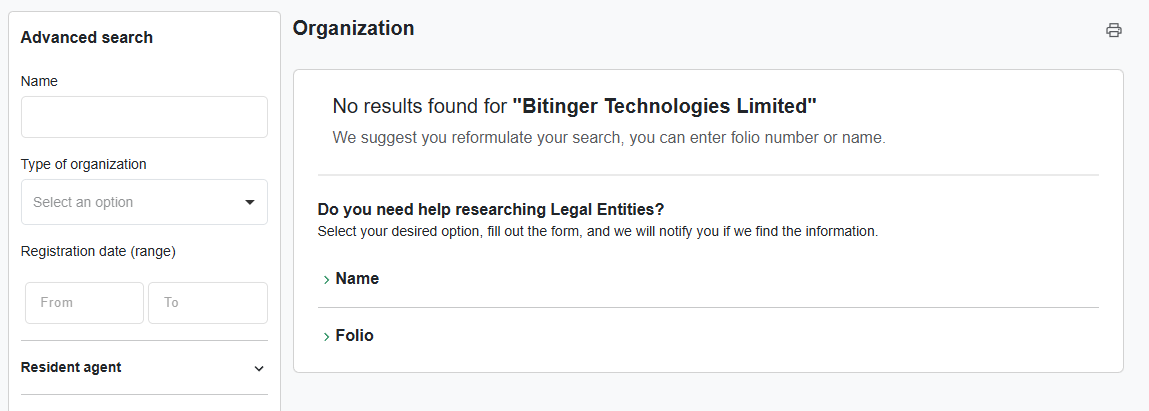Open the Type of organization dropdown
This screenshot has width=1149, height=411.
144,202
